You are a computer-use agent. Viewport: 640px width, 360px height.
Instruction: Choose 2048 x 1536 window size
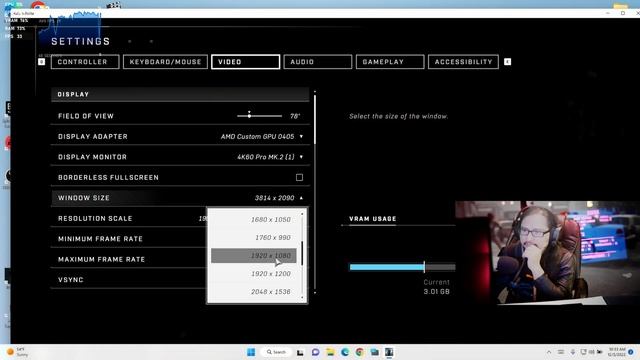tap(253, 291)
